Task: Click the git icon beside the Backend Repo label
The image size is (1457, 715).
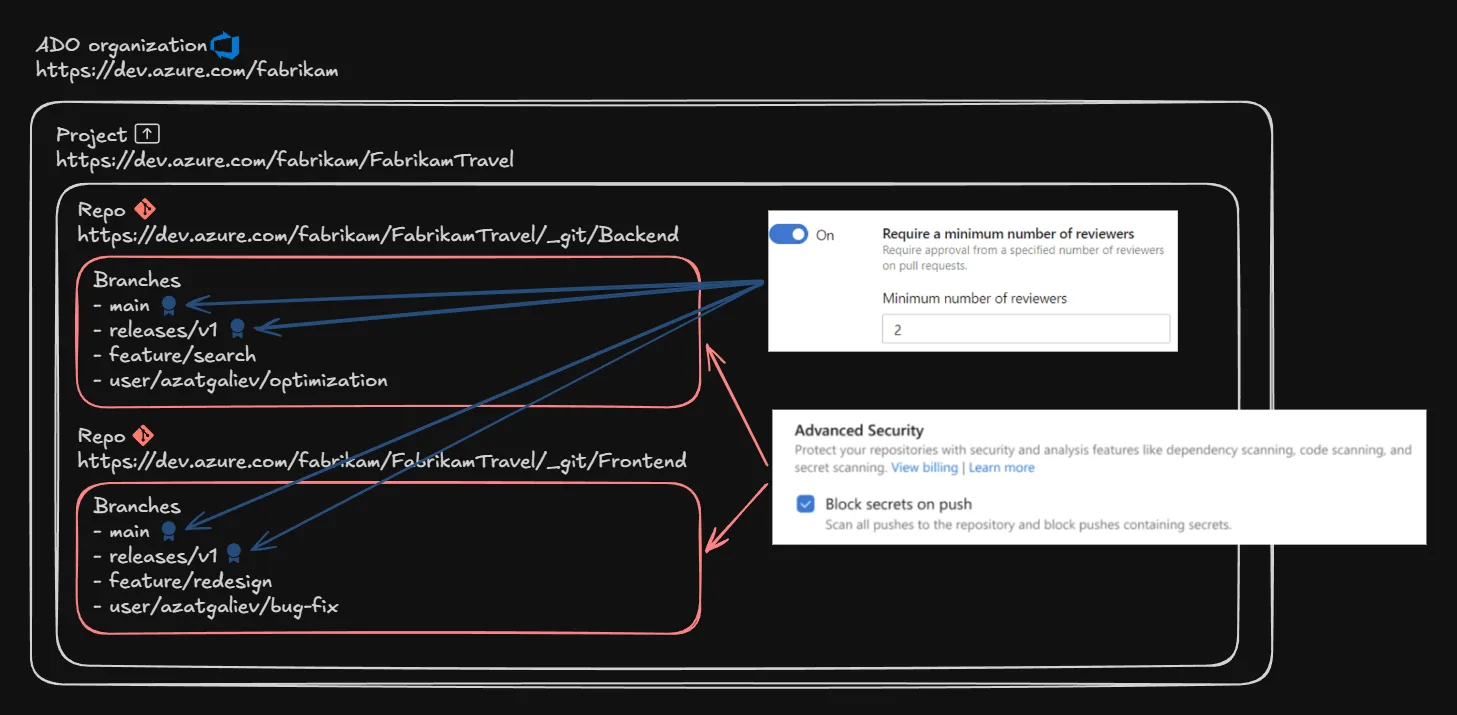Action: coord(145,210)
